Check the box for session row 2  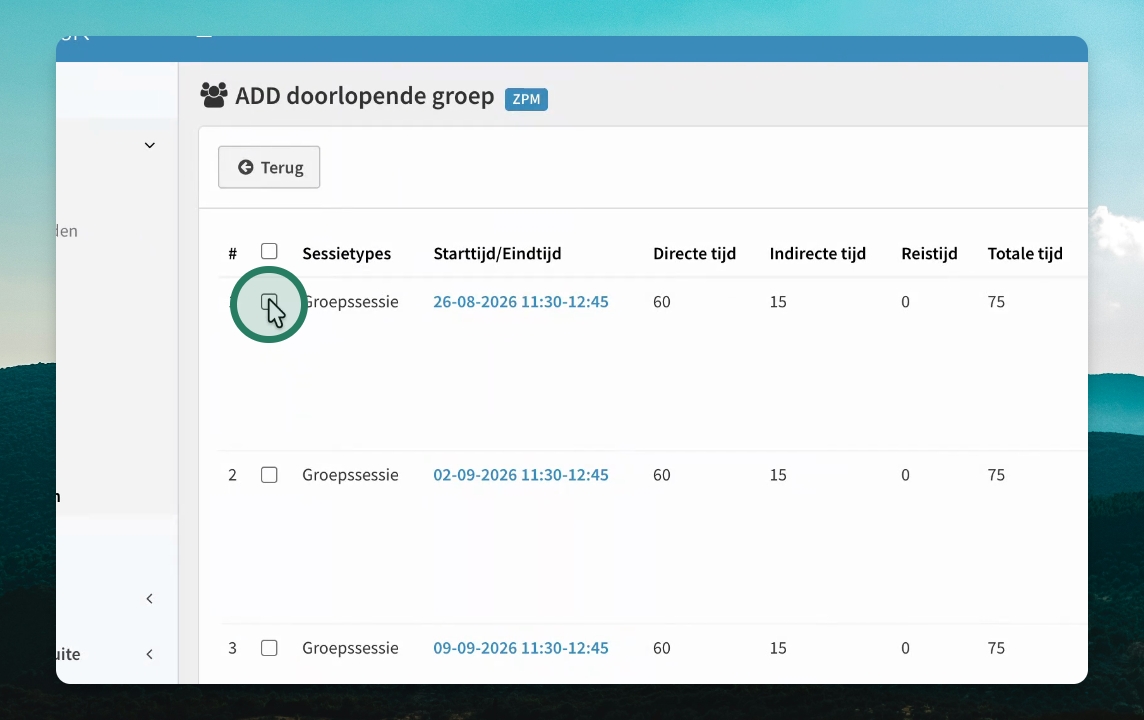pyautogui.click(x=269, y=475)
